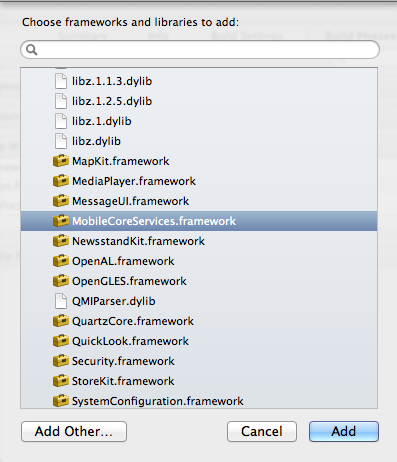Choose SystemConfiguration.framework entry
This screenshot has width=397, height=462.
199,401
